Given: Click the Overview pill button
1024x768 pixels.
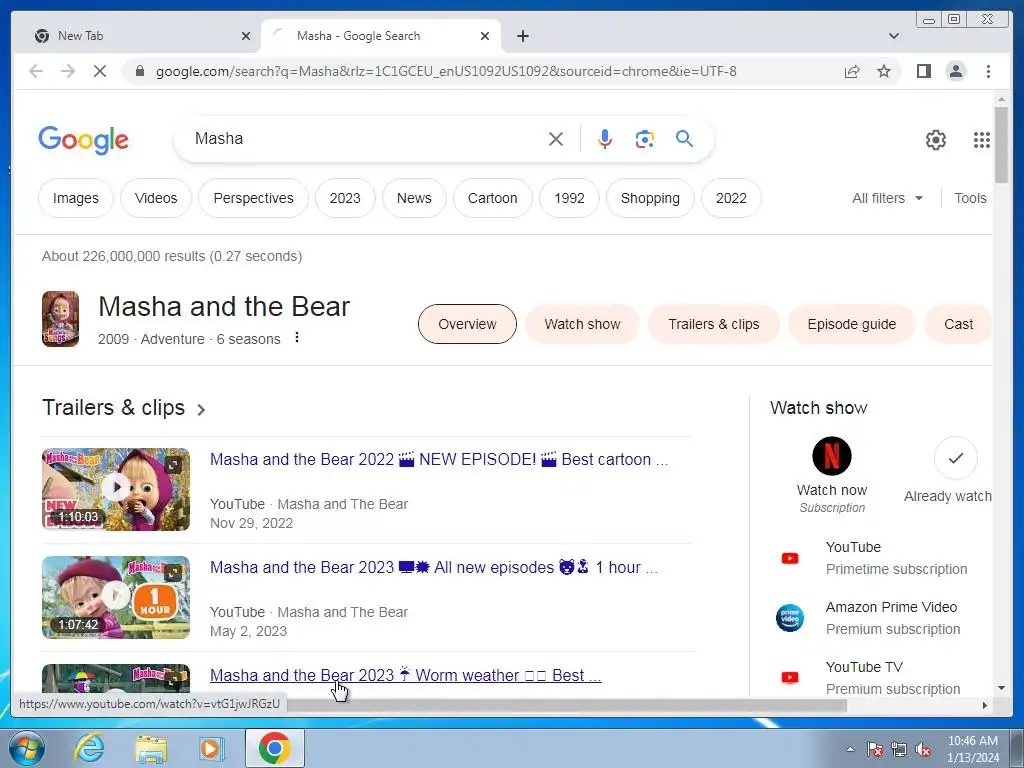Looking at the screenshot, I should 467,324.
